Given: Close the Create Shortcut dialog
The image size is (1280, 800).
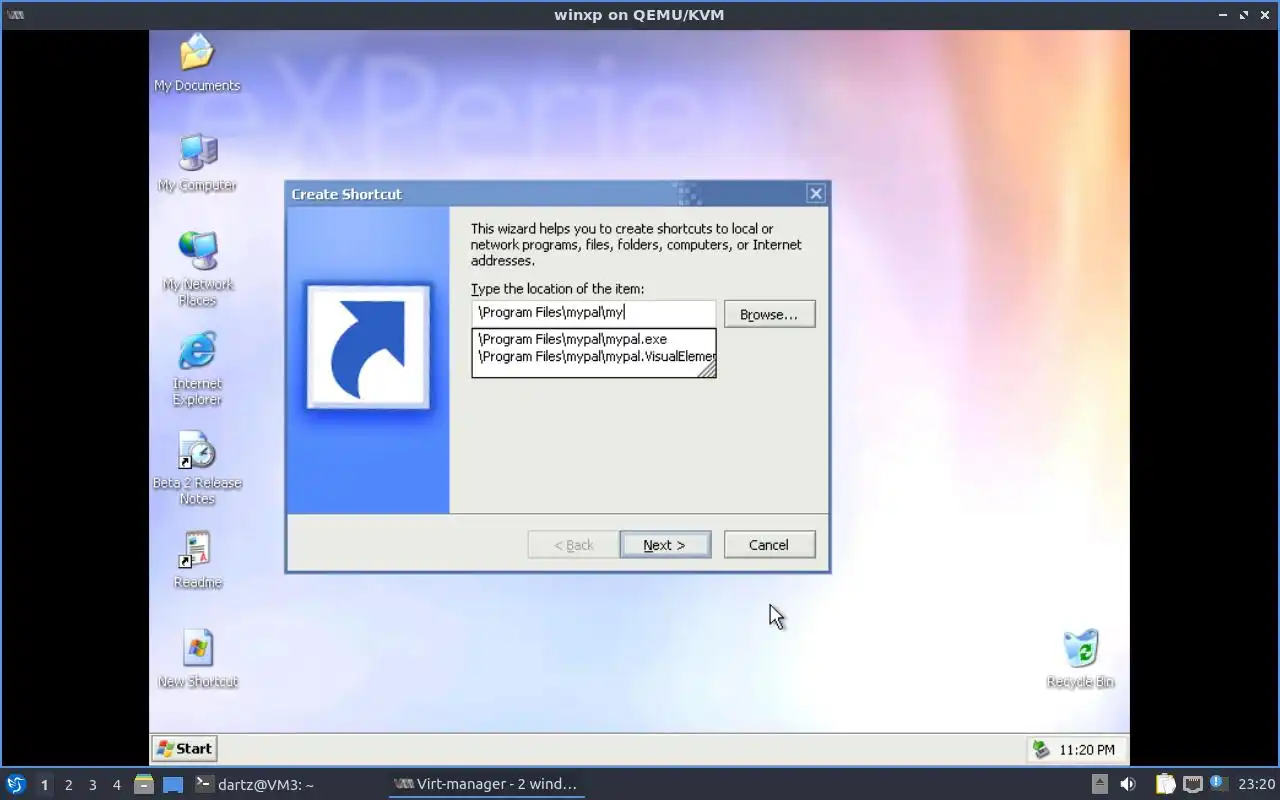Looking at the screenshot, I should tap(816, 194).
